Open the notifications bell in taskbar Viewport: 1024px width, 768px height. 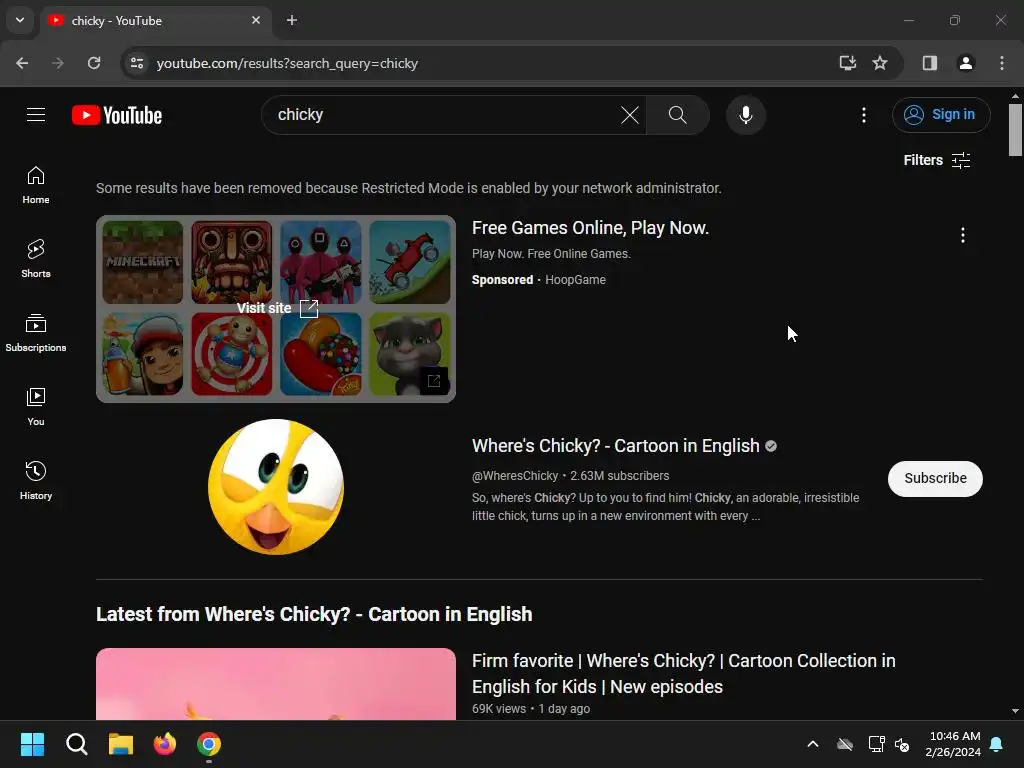[x=997, y=744]
